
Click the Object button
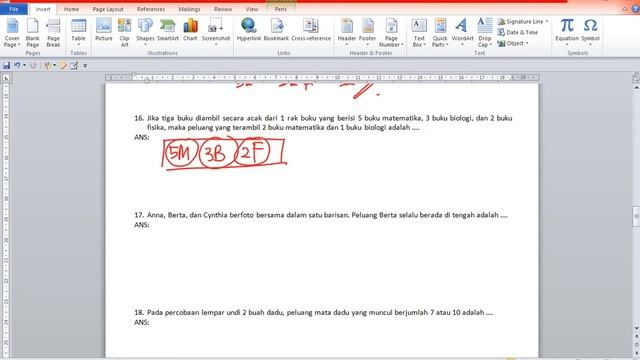point(511,43)
